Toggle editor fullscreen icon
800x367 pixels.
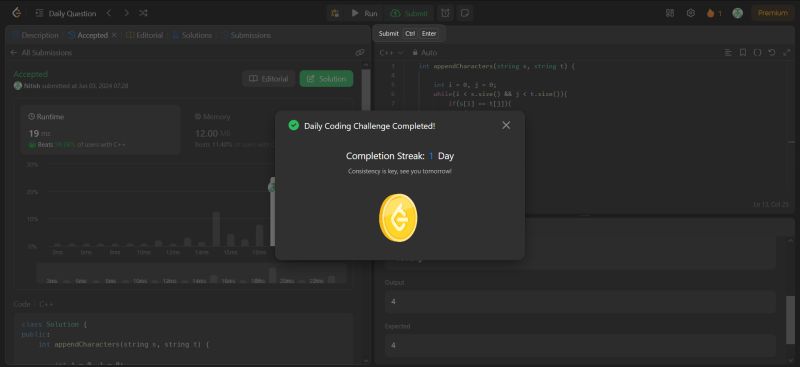[x=786, y=53]
